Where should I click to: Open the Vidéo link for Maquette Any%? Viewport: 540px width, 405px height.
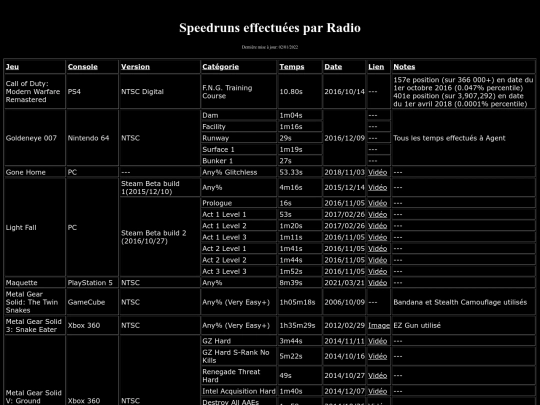tap(377, 283)
